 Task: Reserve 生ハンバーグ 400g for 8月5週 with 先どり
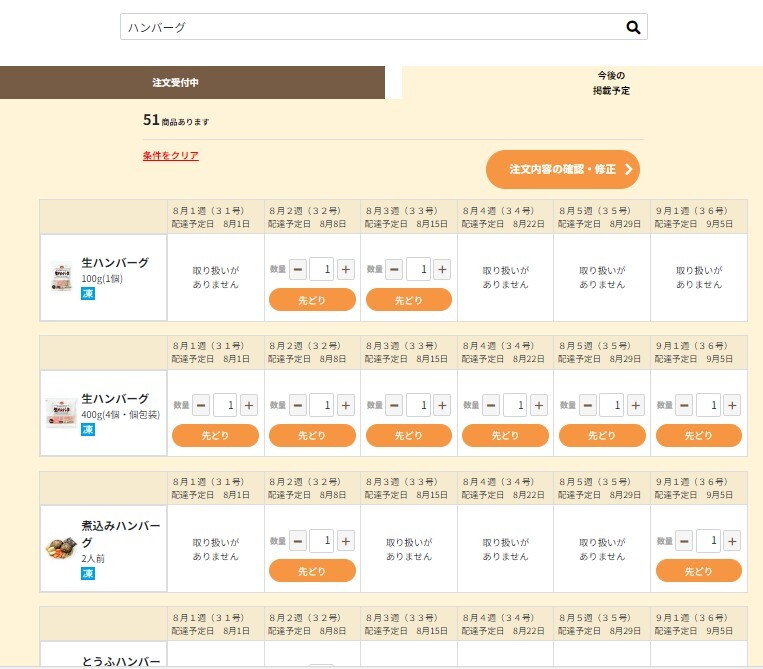pos(602,435)
